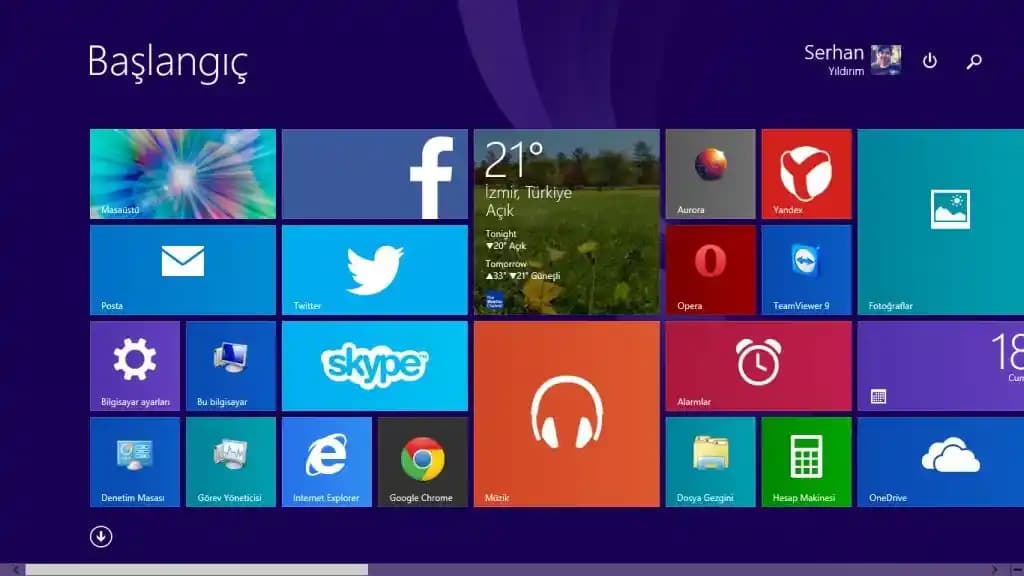Screen dimensions: 1024x576
Task: Launch the TeamViewer 9 tile
Action: pyautogui.click(x=806, y=270)
